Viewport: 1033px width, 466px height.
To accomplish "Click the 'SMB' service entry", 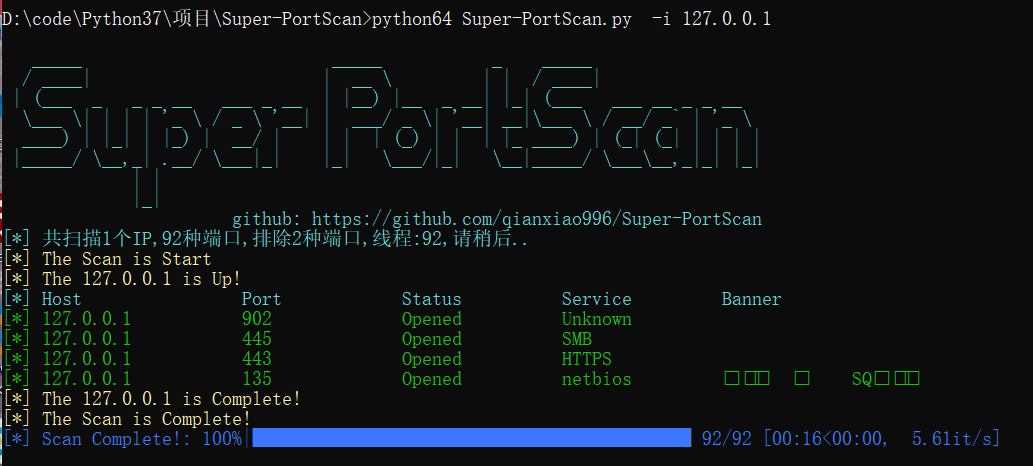I will [x=576, y=339].
